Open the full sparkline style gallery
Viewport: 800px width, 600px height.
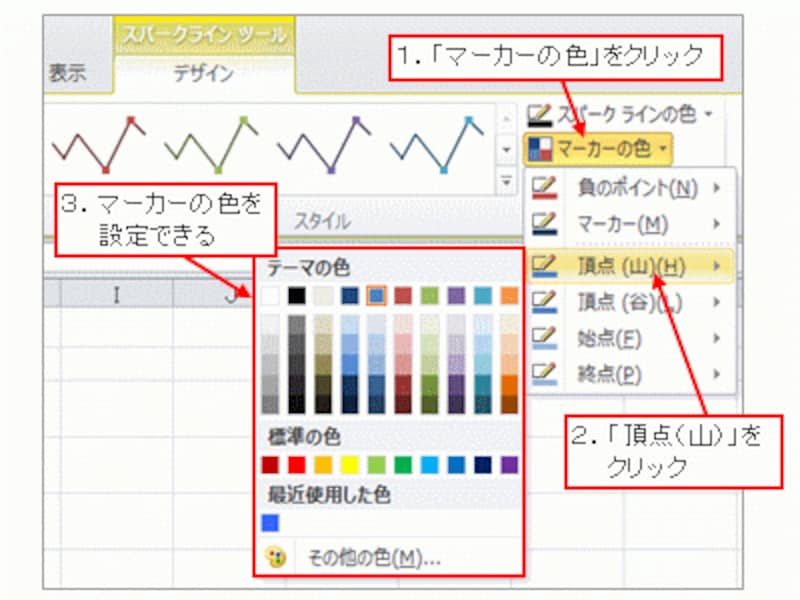tap(507, 180)
